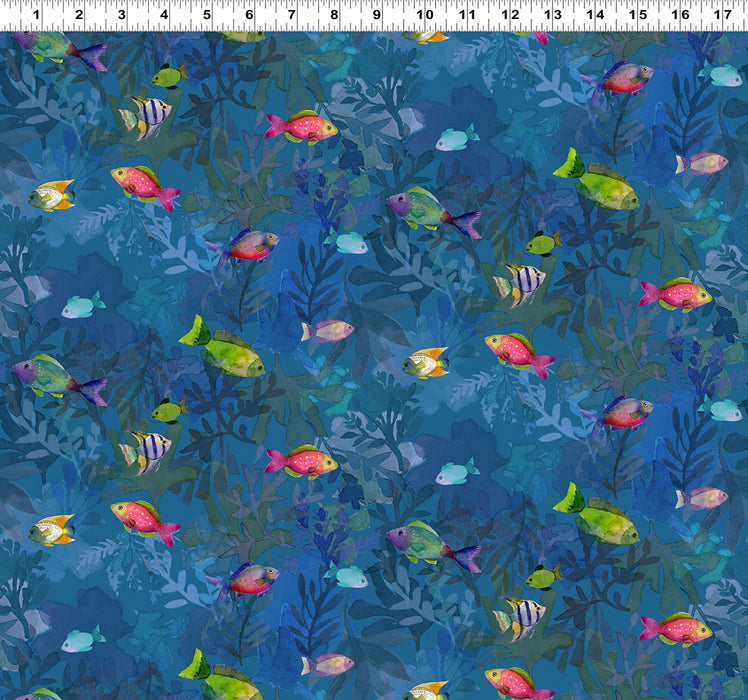Select the number 3 on the ruler

coord(121,15)
